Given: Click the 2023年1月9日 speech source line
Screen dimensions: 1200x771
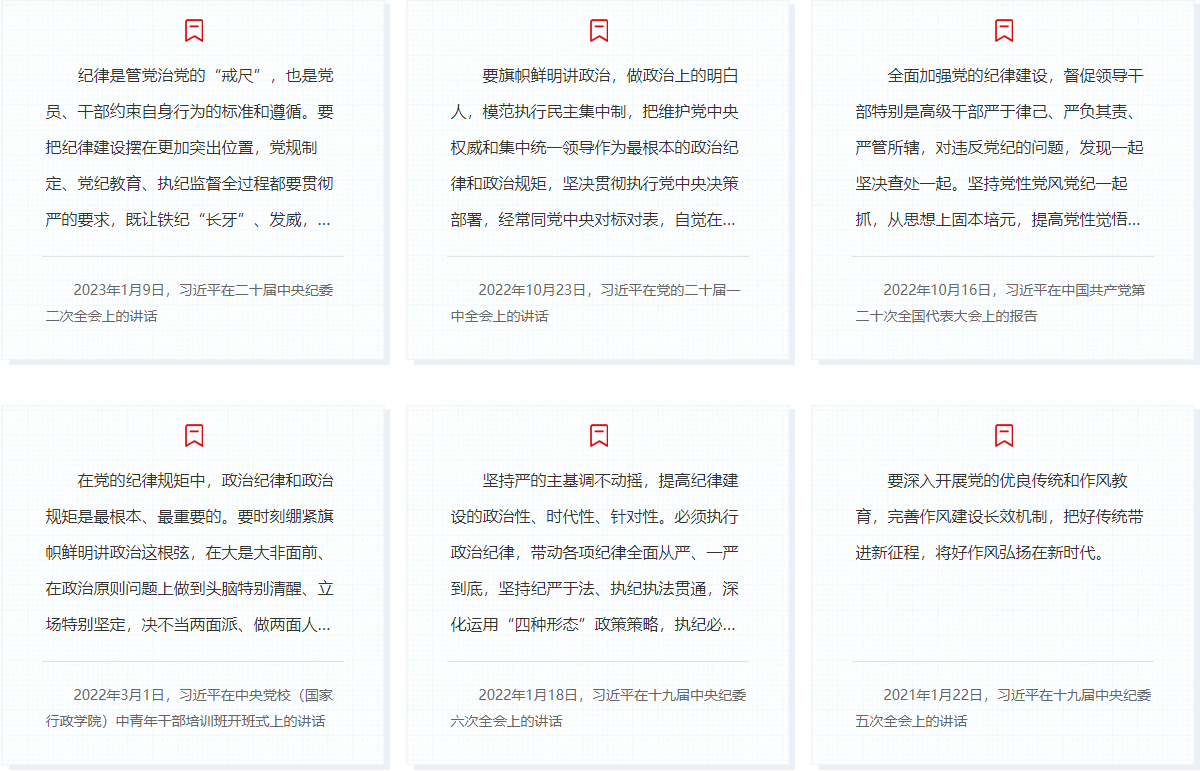Looking at the screenshot, I should (x=190, y=303).
